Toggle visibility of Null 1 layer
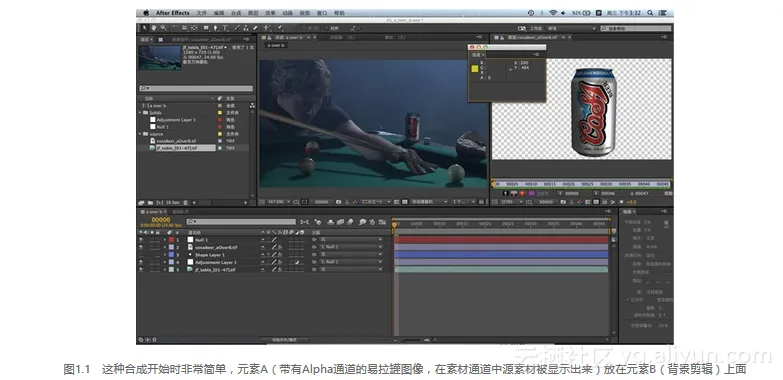The width and height of the screenshot is (783, 380). click(141, 240)
